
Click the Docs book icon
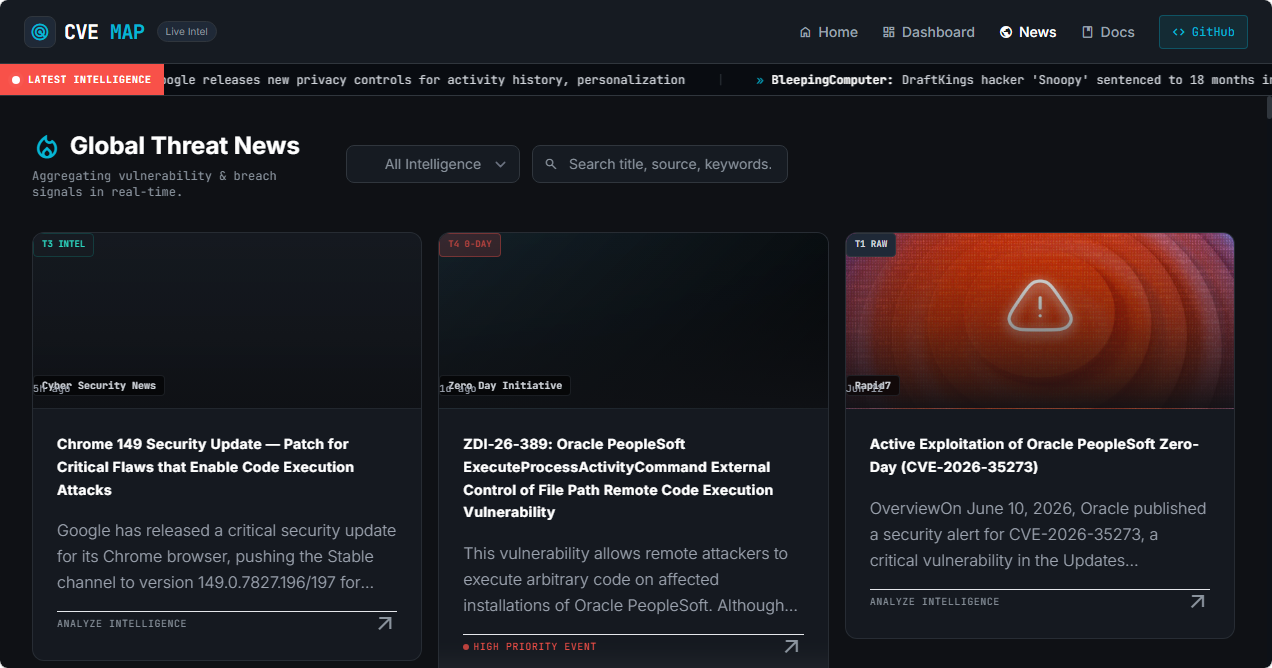point(1088,32)
